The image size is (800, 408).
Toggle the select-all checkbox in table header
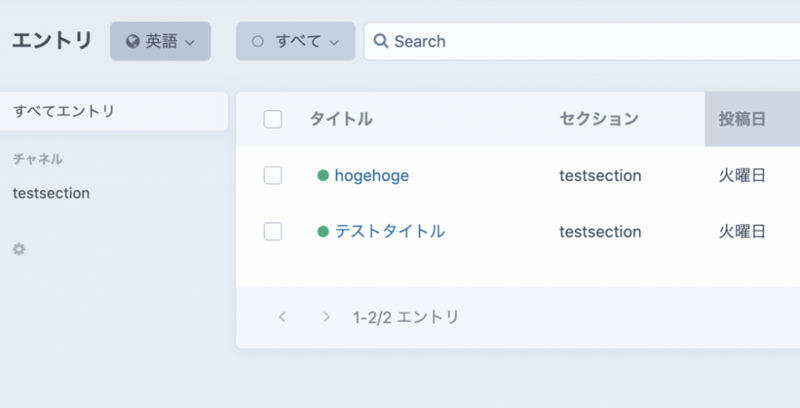pos(272,120)
